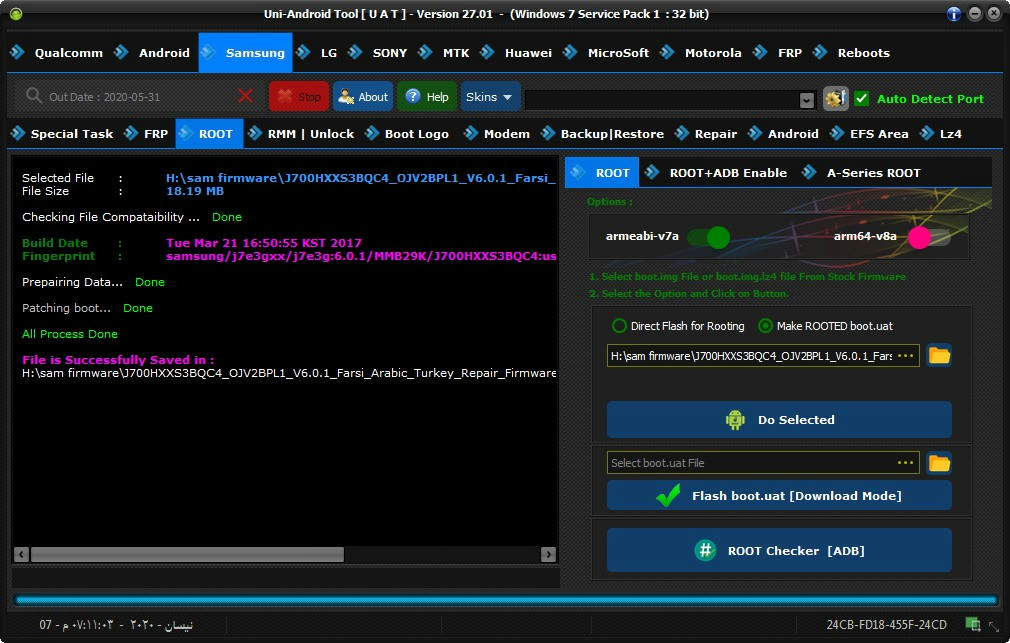Open the Modem sub-tab
The image size is (1010, 643).
[497, 134]
